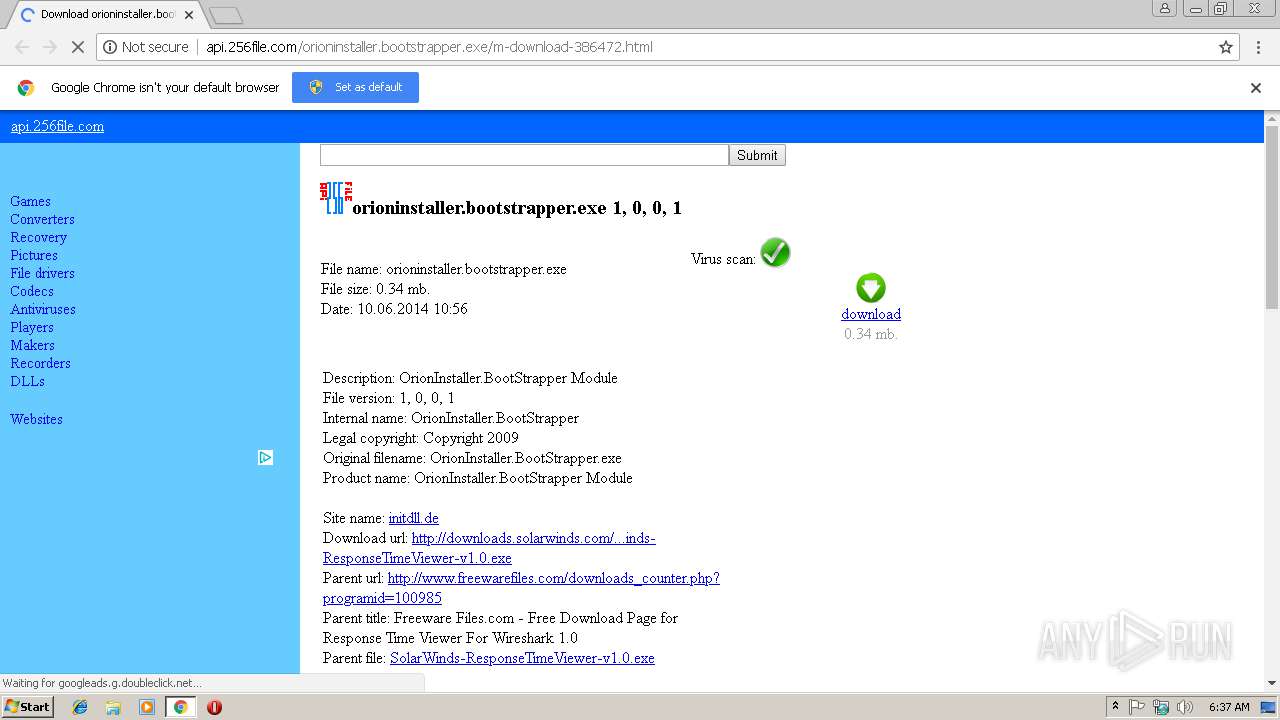Click the orioninstaller.bootstrapper.exe page heading
The height and width of the screenshot is (720, 1280).
[x=517, y=208]
